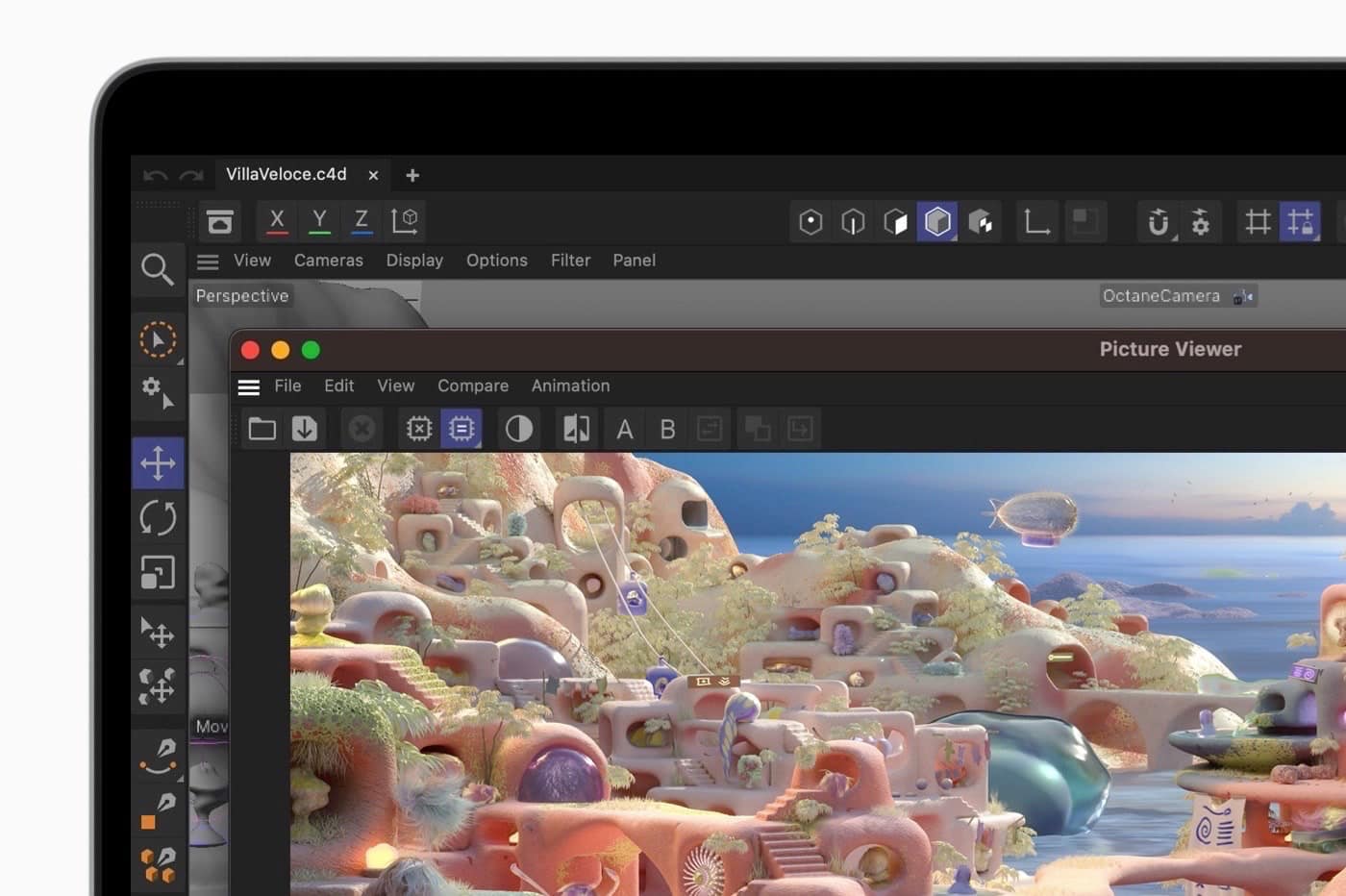Select the Place tool with cursor-arrows icon
The width and height of the screenshot is (1346, 896).
coord(158,632)
